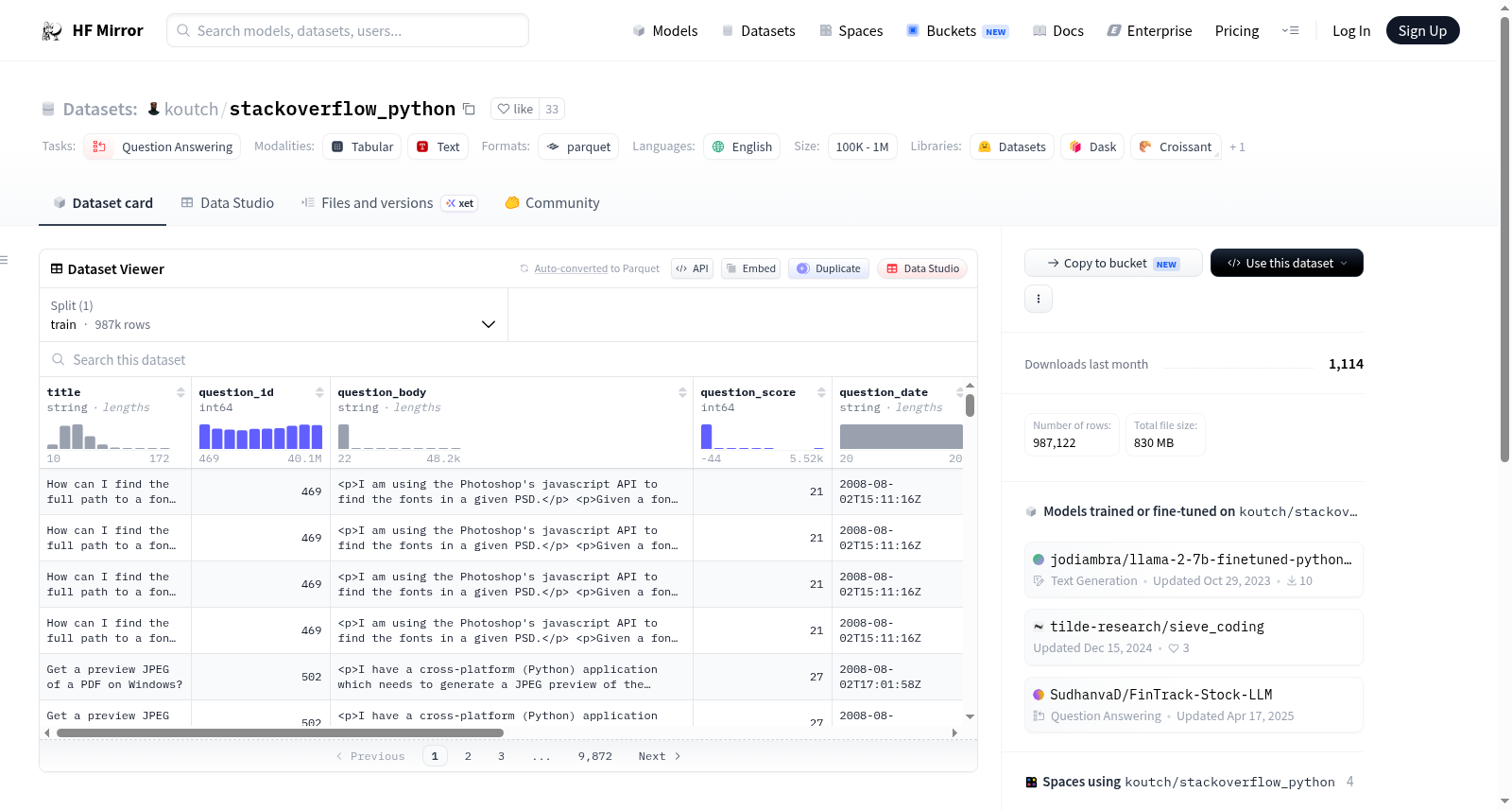
Task: Click the Embed icon button
Action: click(750, 268)
